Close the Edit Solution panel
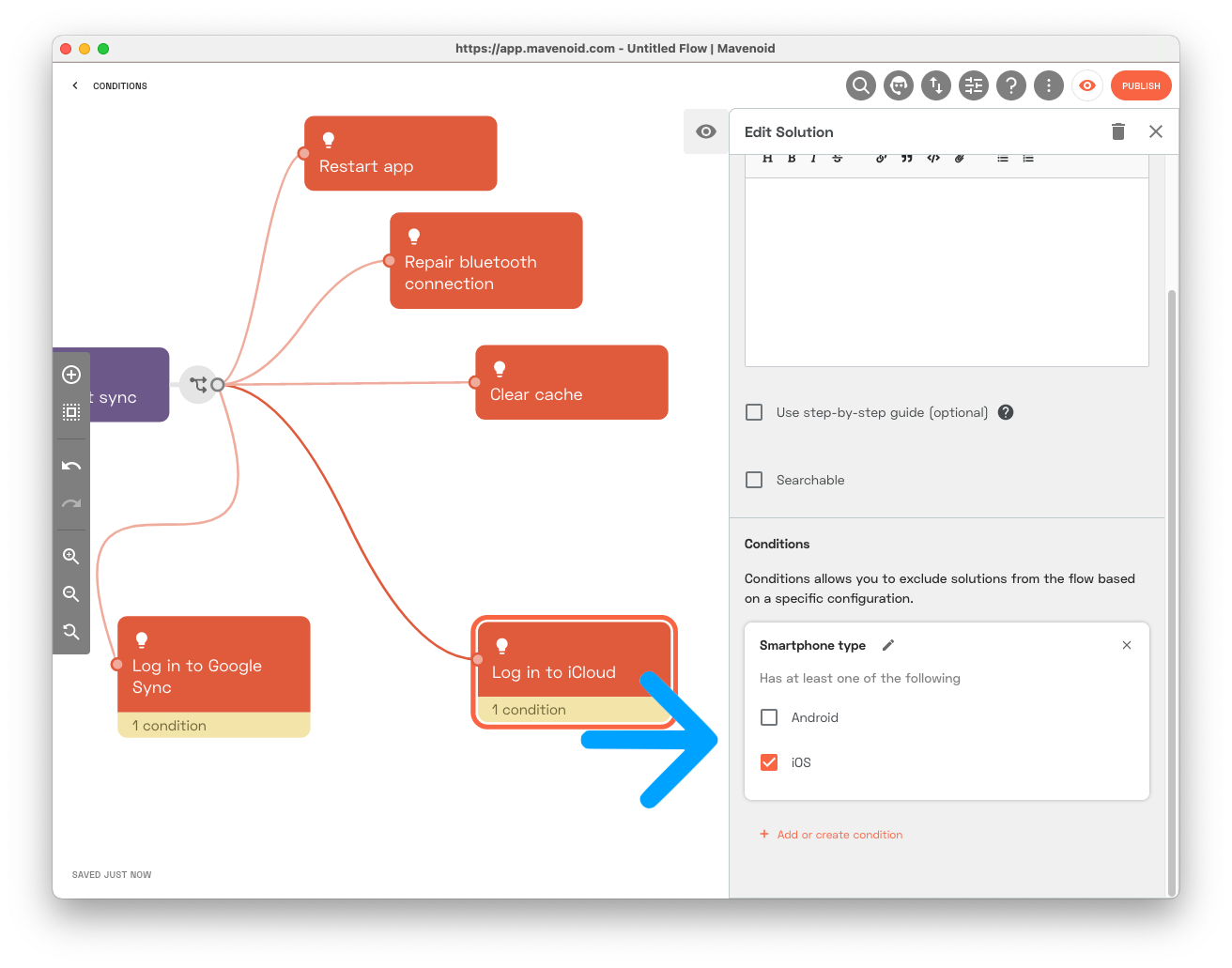 [x=1156, y=131]
